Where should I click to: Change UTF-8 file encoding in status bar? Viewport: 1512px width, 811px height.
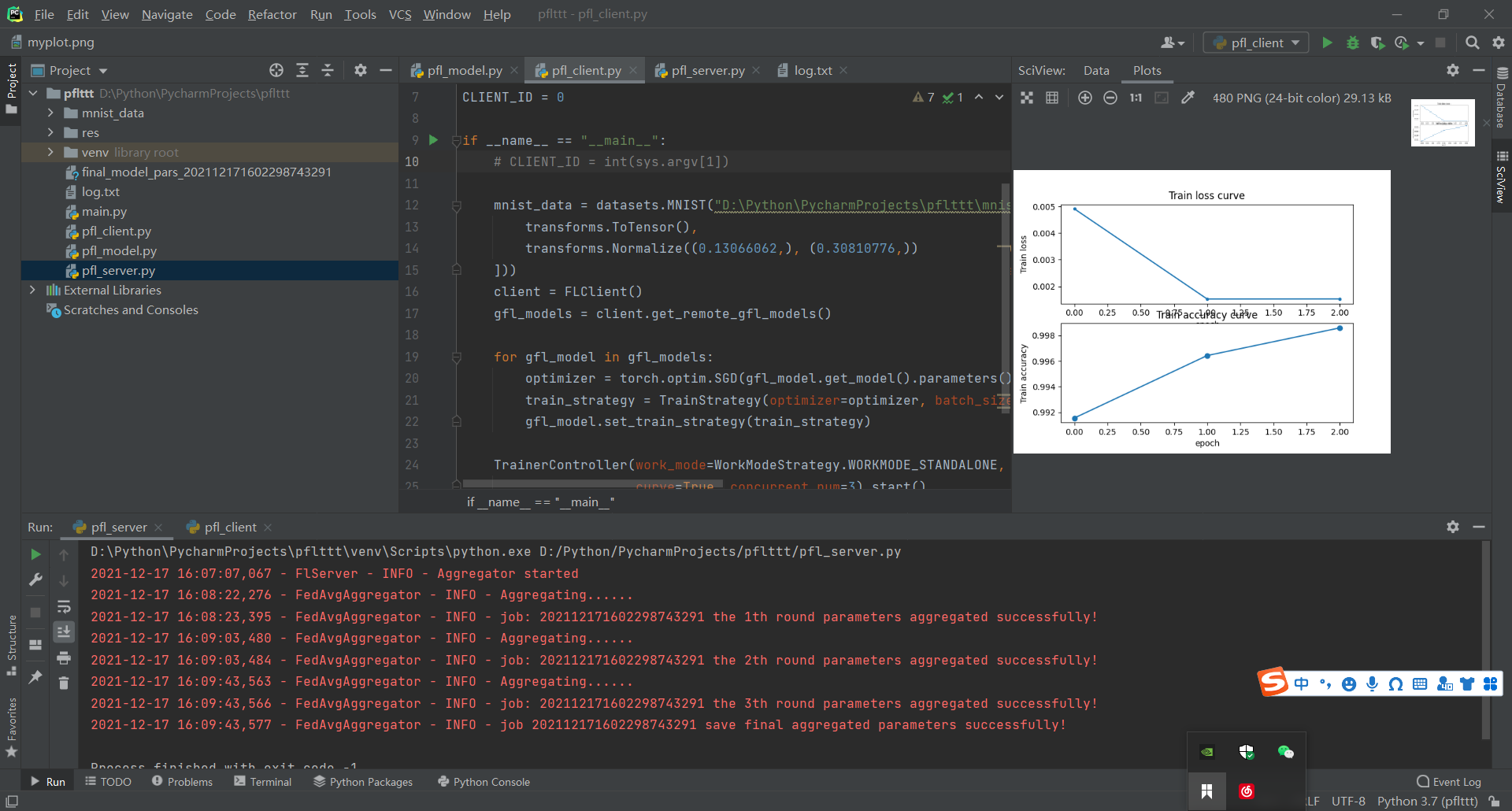click(x=1348, y=801)
